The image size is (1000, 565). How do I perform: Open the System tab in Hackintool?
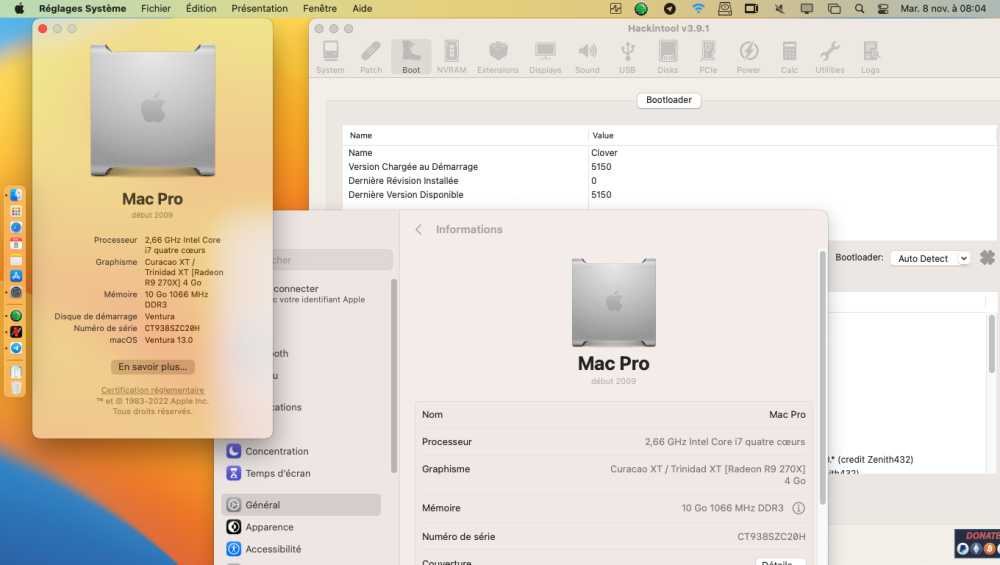330,57
